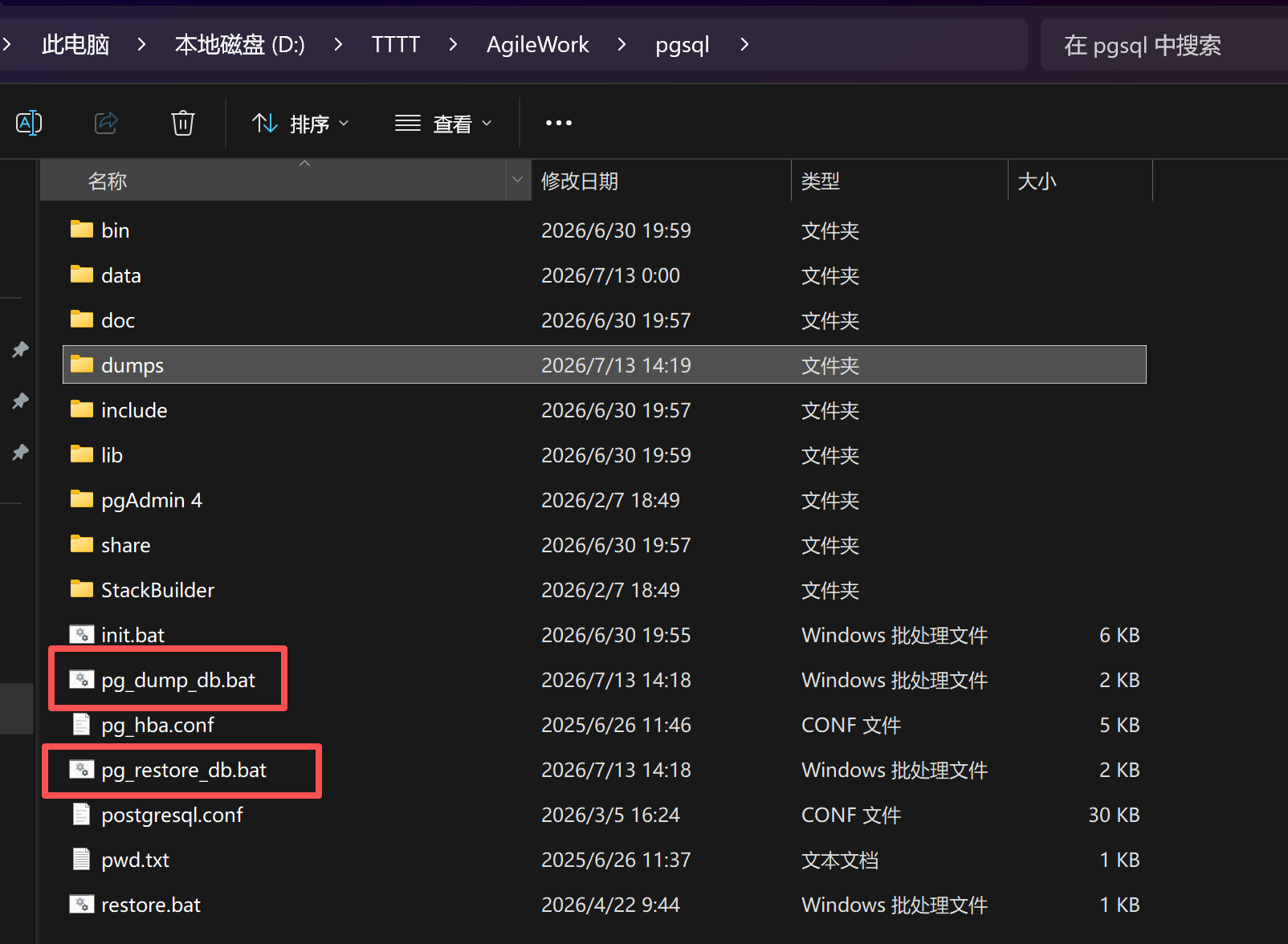The image size is (1288, 944).
Task: Expand the chevron after pgsql in breadcrumb
Action: coord(744,44)
